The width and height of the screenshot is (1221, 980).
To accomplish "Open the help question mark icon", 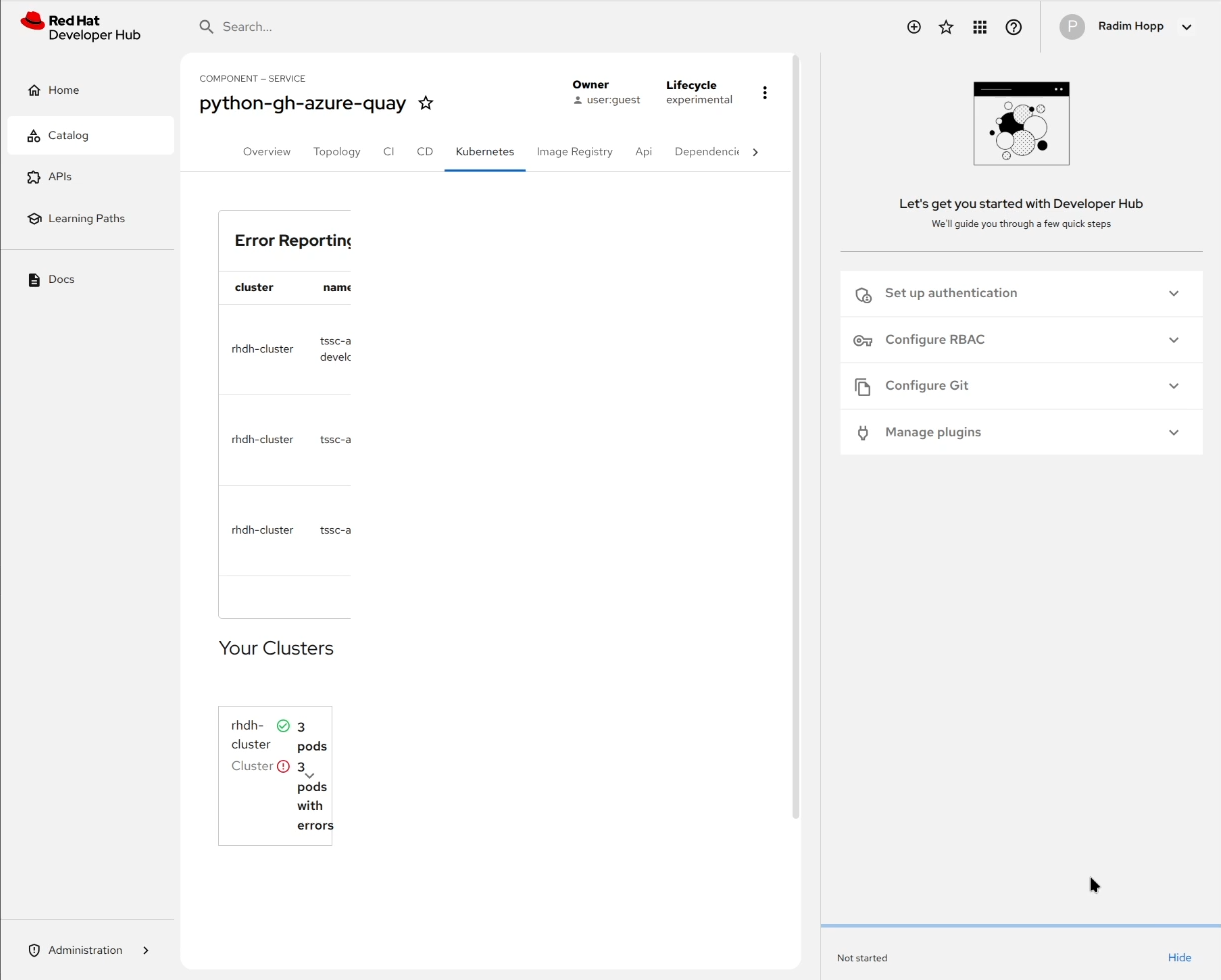I will coord(1013,27).
